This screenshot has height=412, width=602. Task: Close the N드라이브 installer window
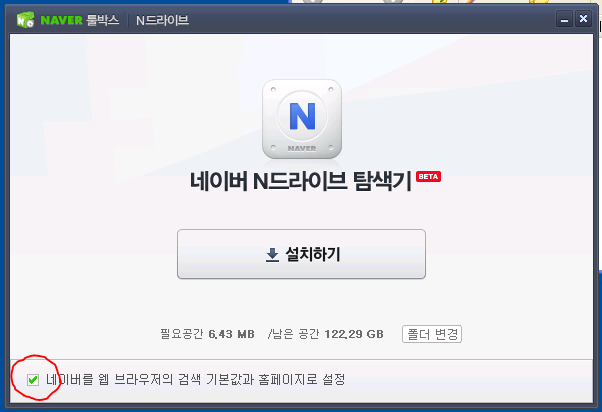[x=583, y=19]
